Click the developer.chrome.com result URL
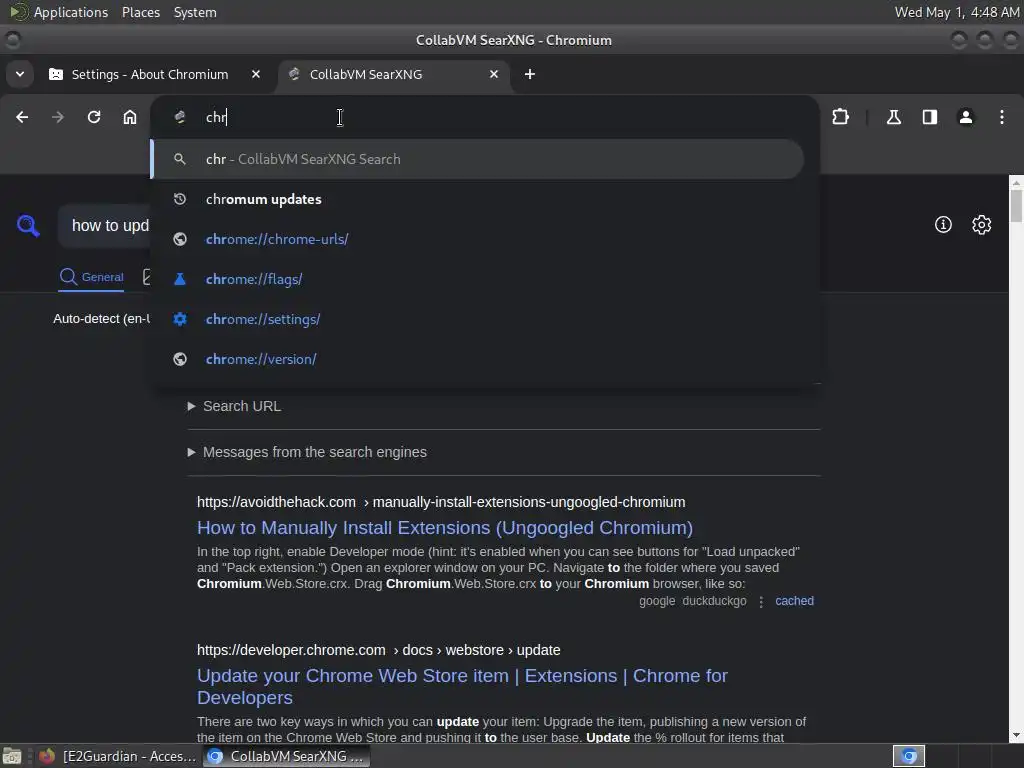This screenshot has height=768, width=1024. coord(379,650)
